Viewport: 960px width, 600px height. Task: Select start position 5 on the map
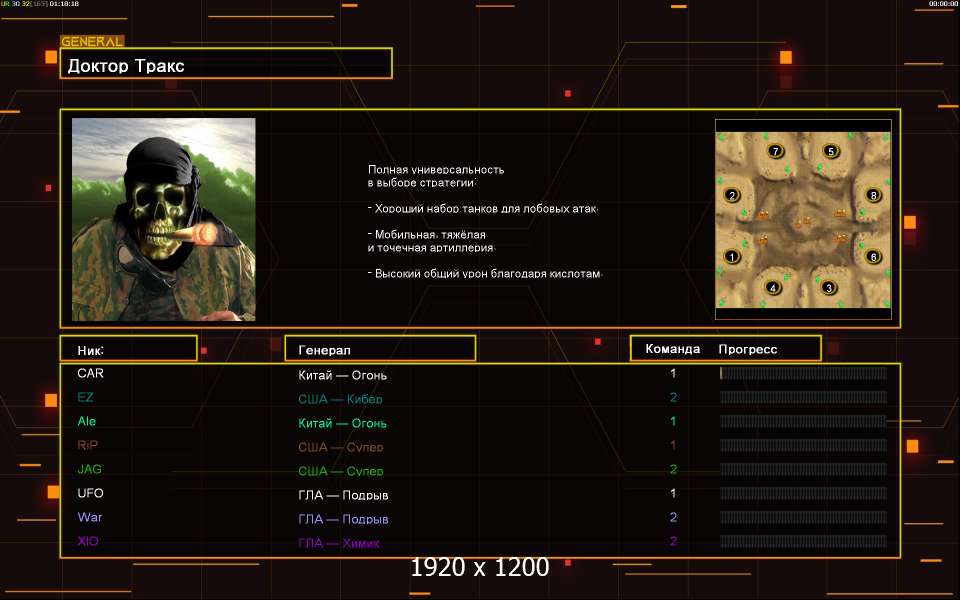(830, 151)
